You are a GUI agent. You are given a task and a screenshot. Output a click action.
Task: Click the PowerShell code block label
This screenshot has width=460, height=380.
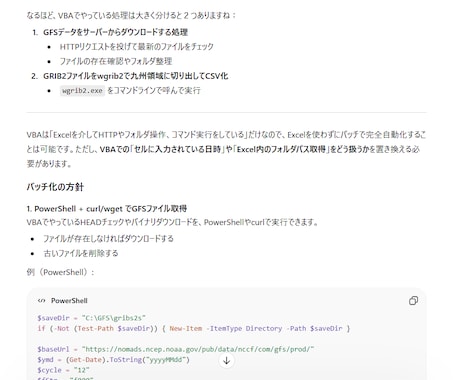pyautogui.click(x=69, y=301)
